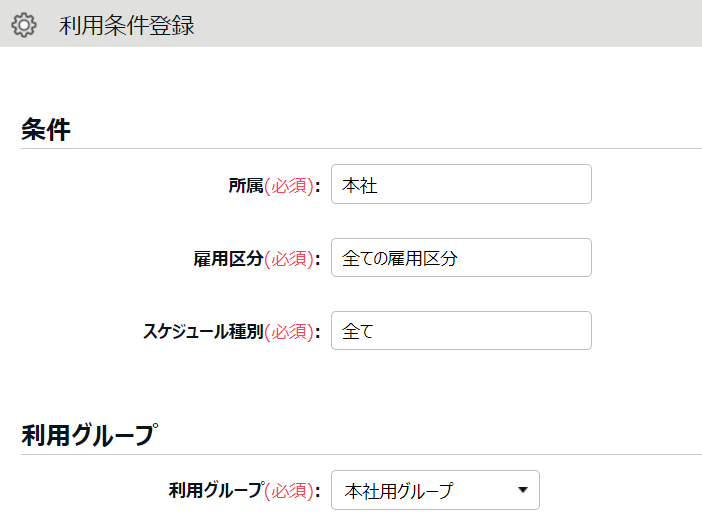702x531 pixels.
Task: Select the スケジュール種別 field showing 全て
Action: coord(461,330)
